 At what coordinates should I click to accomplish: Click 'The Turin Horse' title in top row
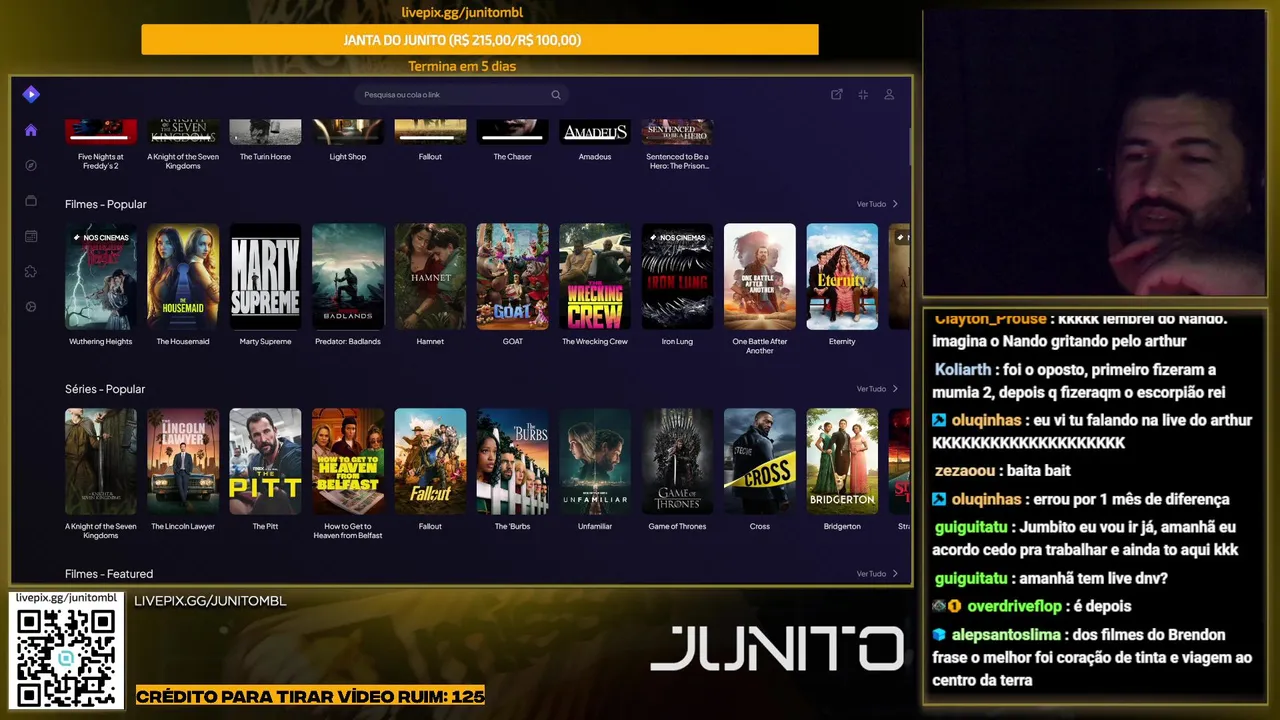(265, 157)
